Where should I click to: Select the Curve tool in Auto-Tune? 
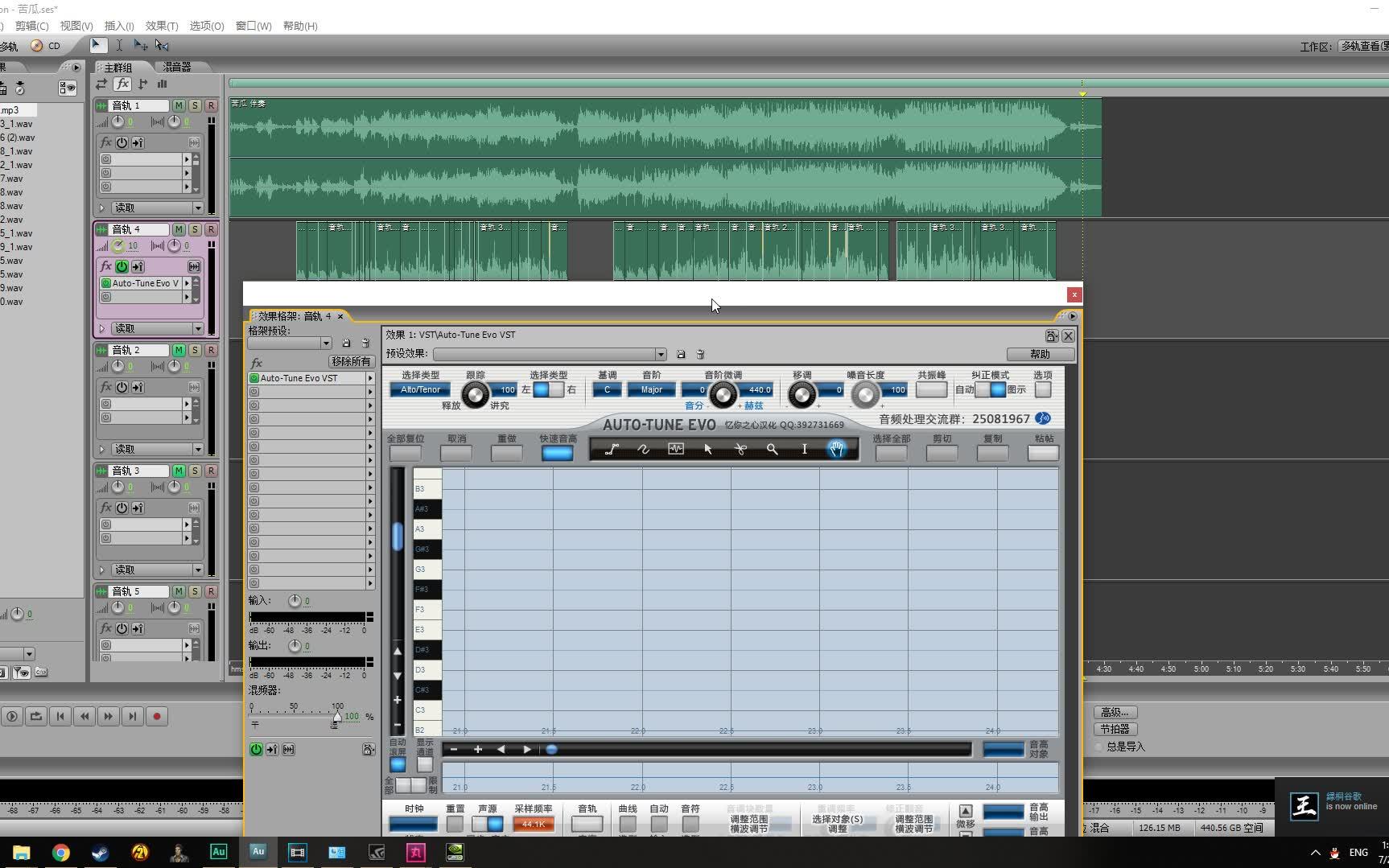click(644, 449)
